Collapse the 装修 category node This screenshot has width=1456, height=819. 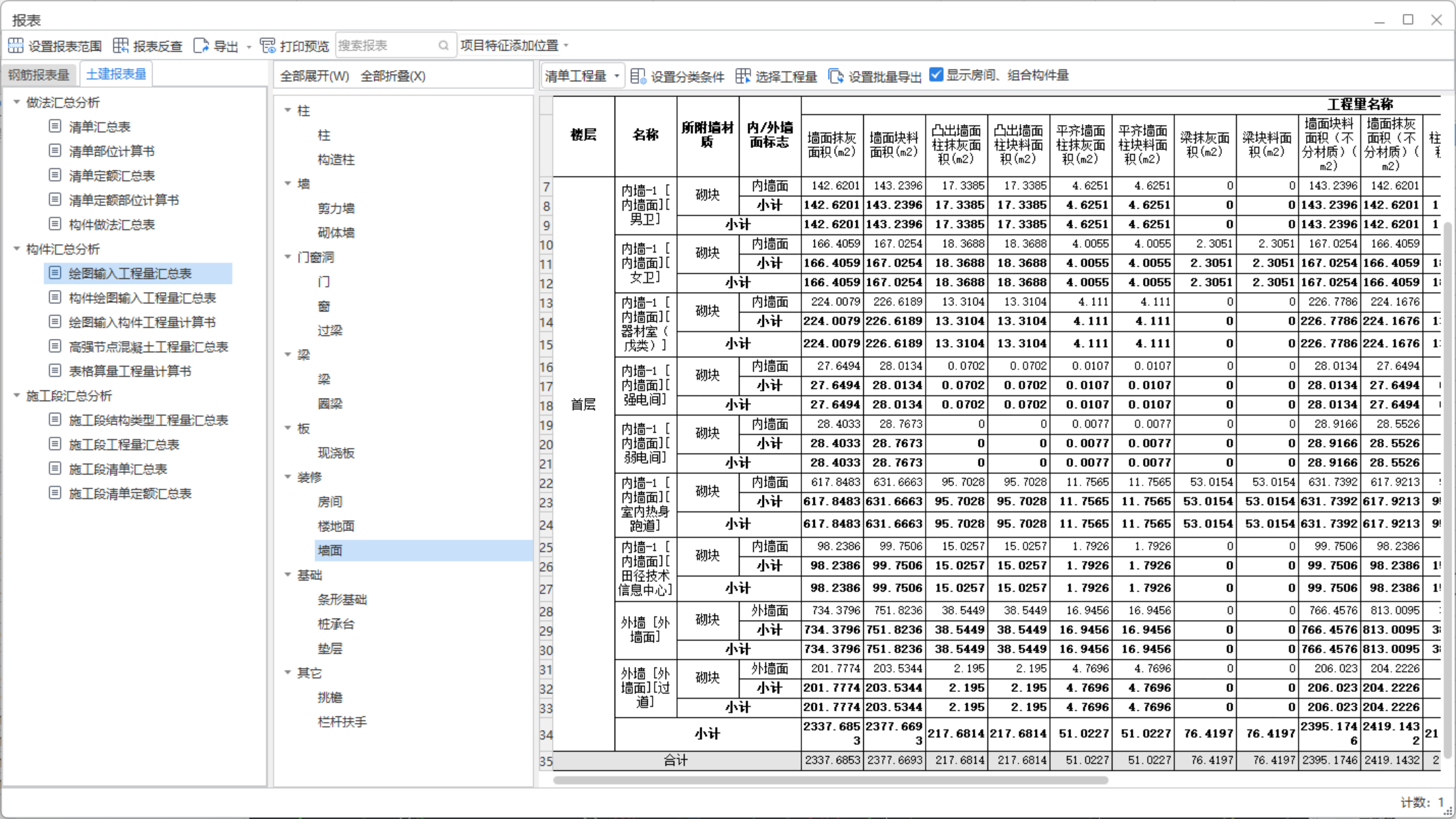[288, 477]
